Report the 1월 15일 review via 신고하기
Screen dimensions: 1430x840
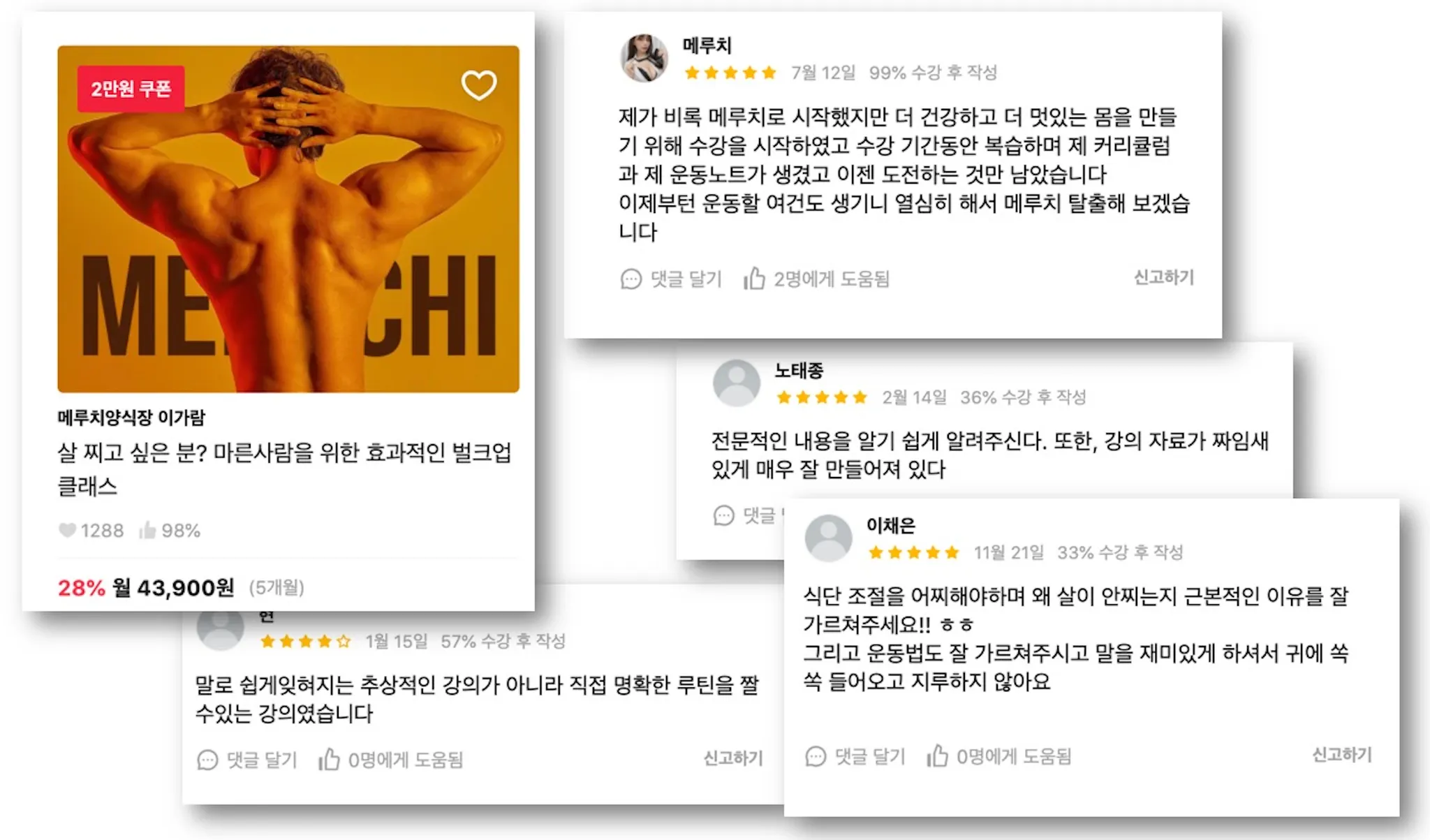[x=733, y=758]
